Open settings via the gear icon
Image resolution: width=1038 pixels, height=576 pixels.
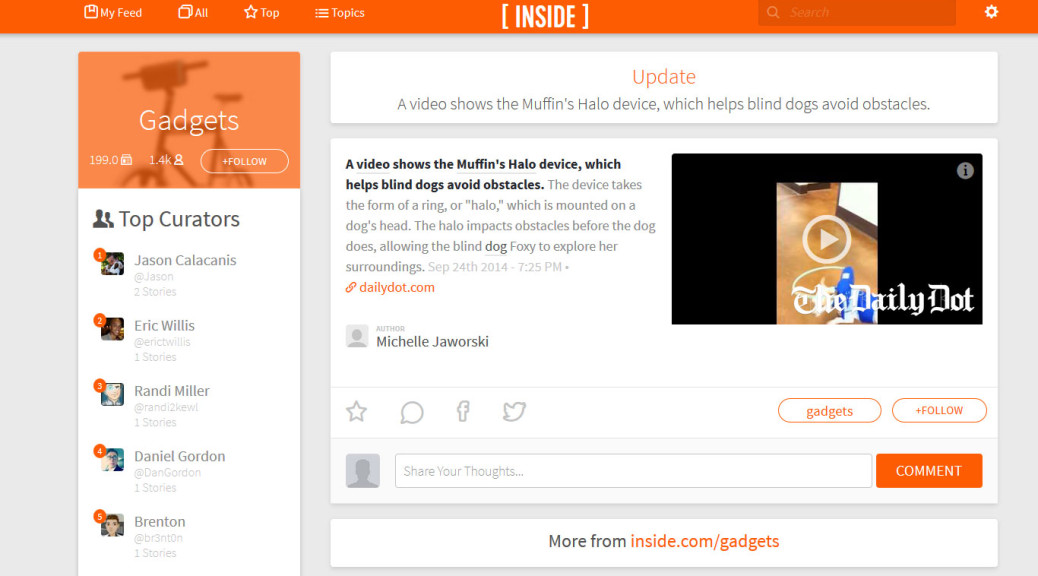991,12
